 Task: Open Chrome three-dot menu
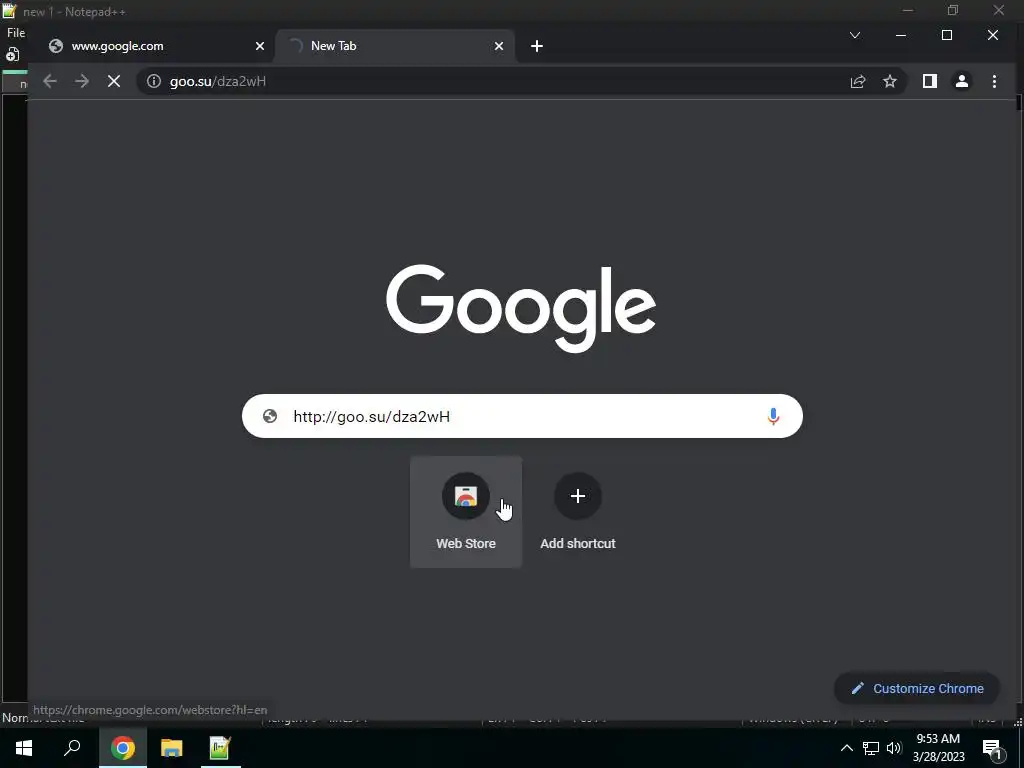tap(994, 81)
